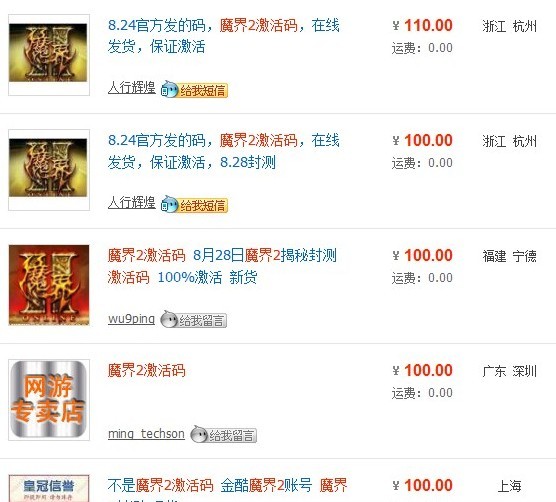Visit seller ming_techson profile
The height and width of the screenshot is (502, 556).
click(x=146, y=434)
